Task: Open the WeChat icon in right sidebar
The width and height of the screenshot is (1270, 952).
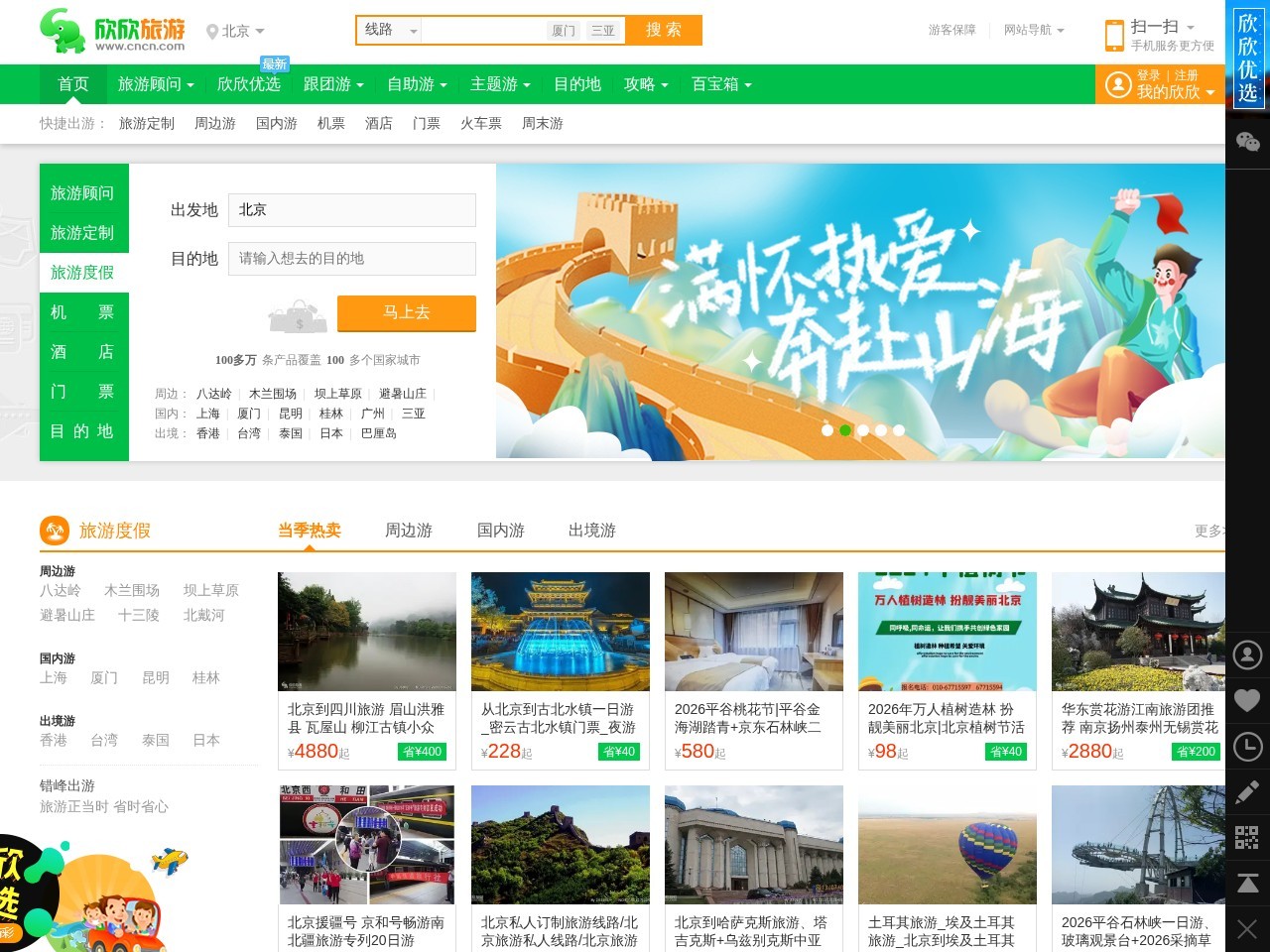Action: 1247,142
